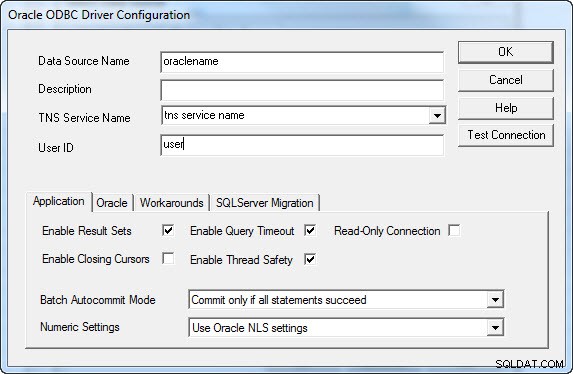Click into the Description field
The width and height of the screenshot is (573, 374).
tap(302, 90)
